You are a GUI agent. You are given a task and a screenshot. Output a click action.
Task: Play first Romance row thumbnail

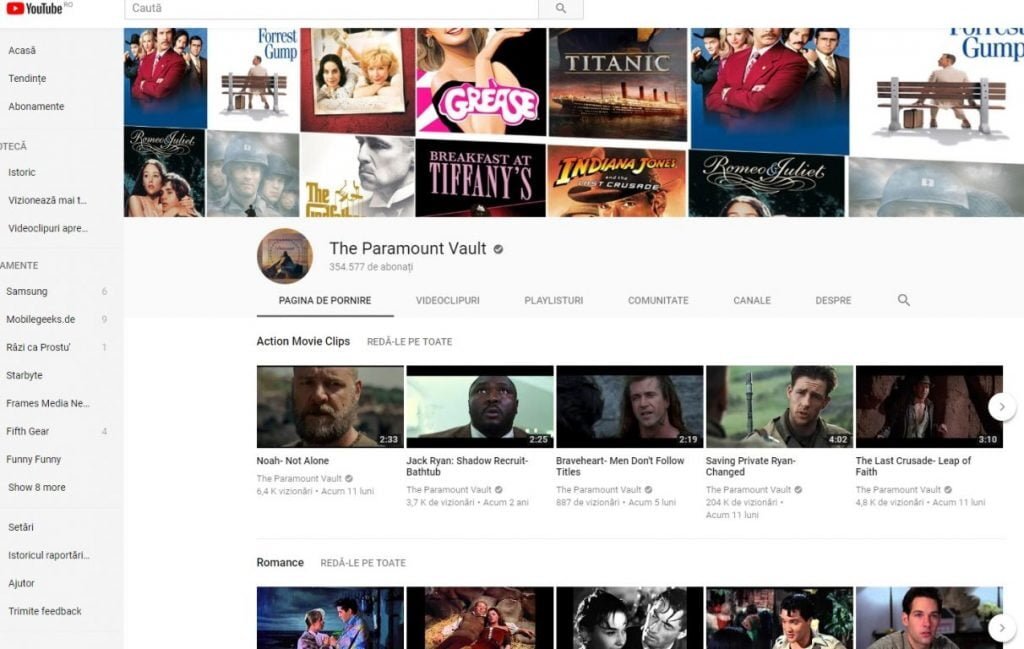(x=330, y=618)
